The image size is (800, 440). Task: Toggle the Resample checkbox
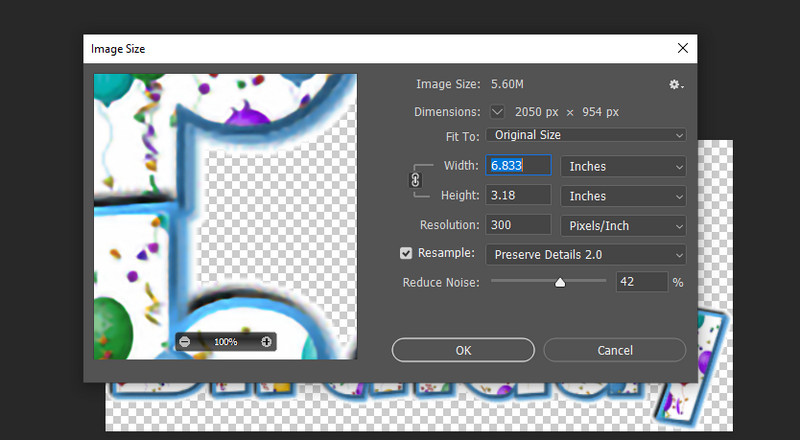[x=406, y=254]
